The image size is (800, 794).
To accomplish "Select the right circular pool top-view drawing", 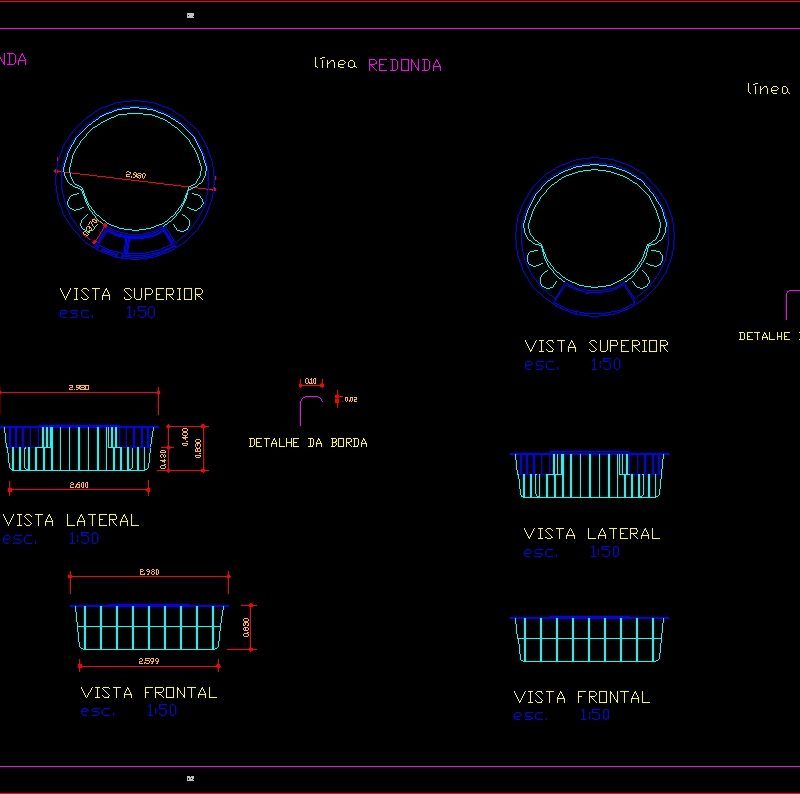I will [x=595, y=237].
